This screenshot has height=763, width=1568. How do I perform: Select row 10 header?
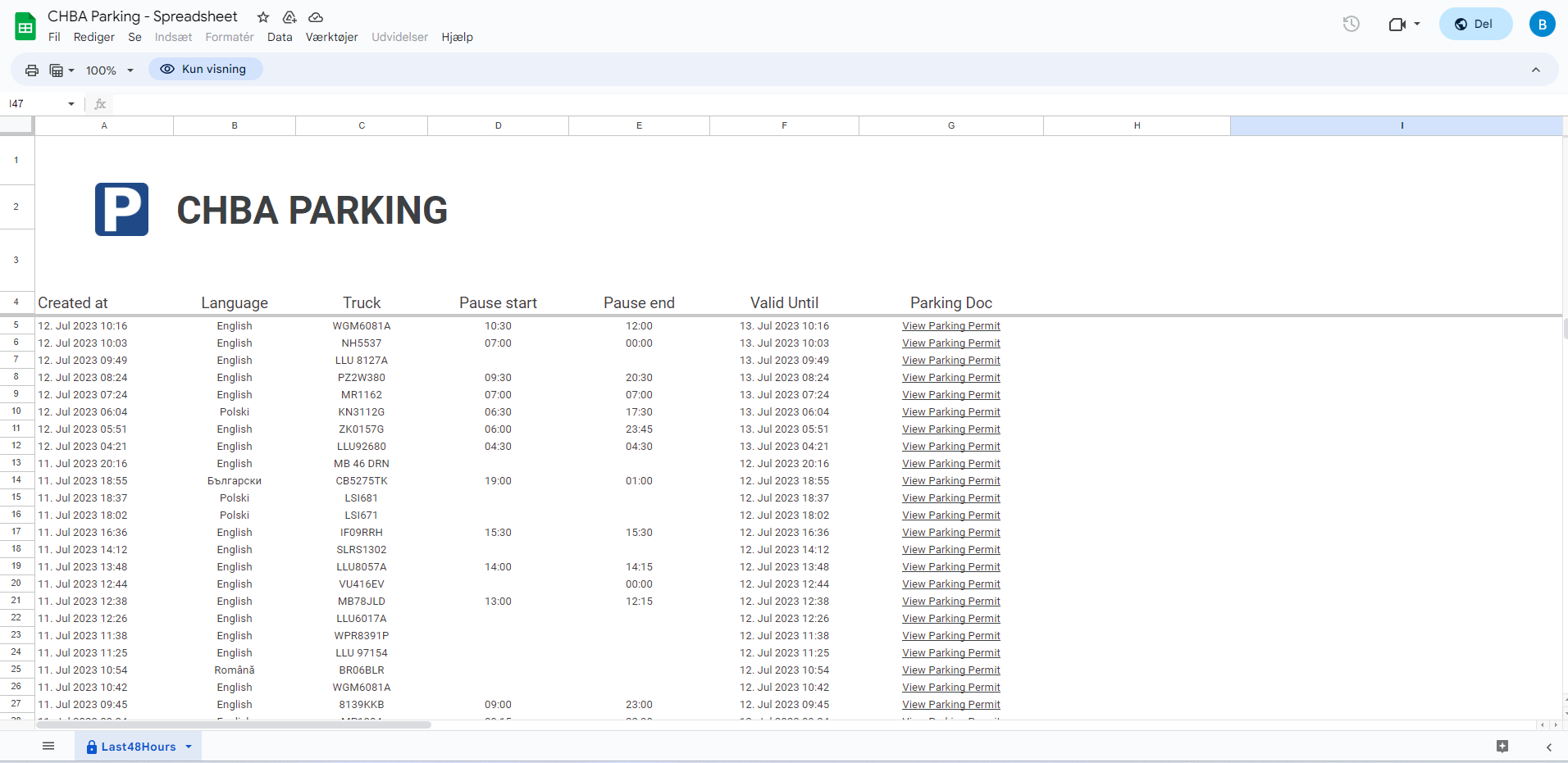pos(16,411)
